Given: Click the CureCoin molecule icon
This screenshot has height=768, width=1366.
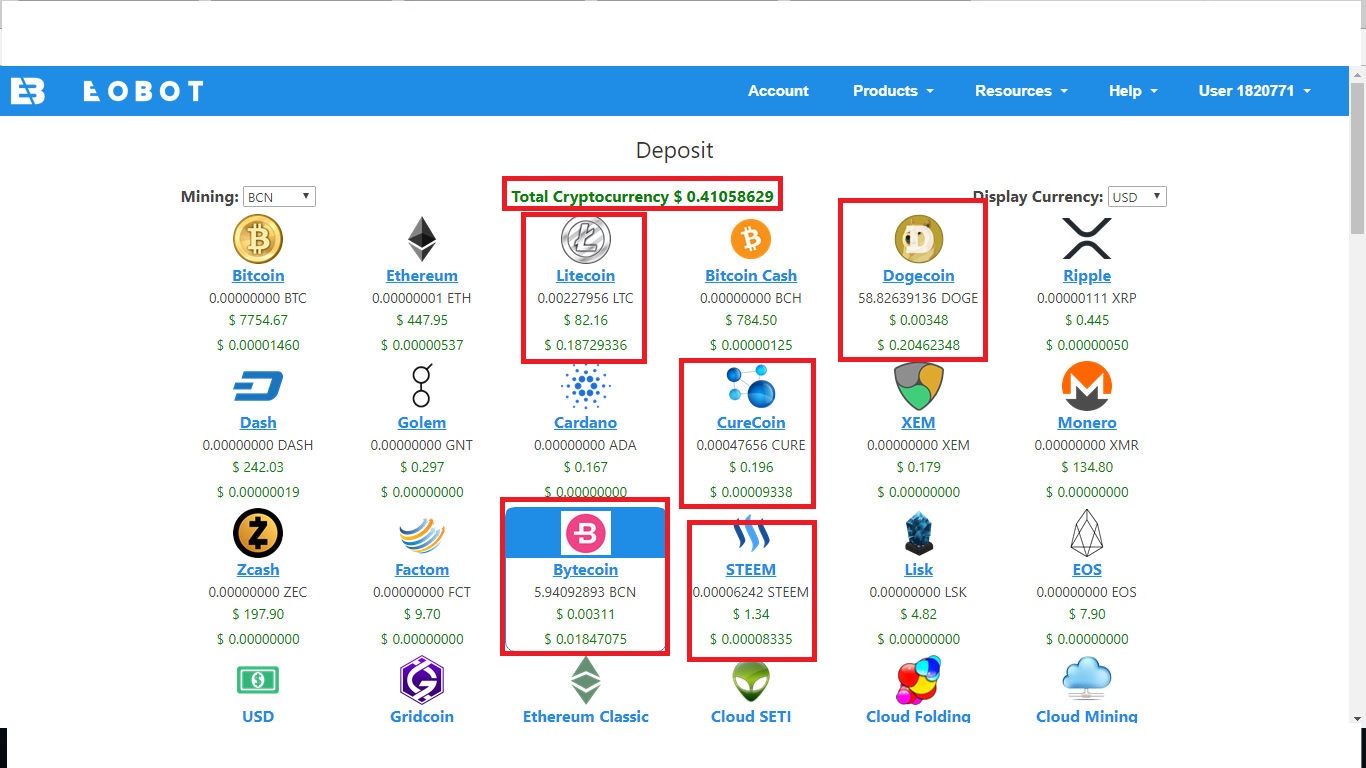Looking at the screenshot, I should click(751, 387).
